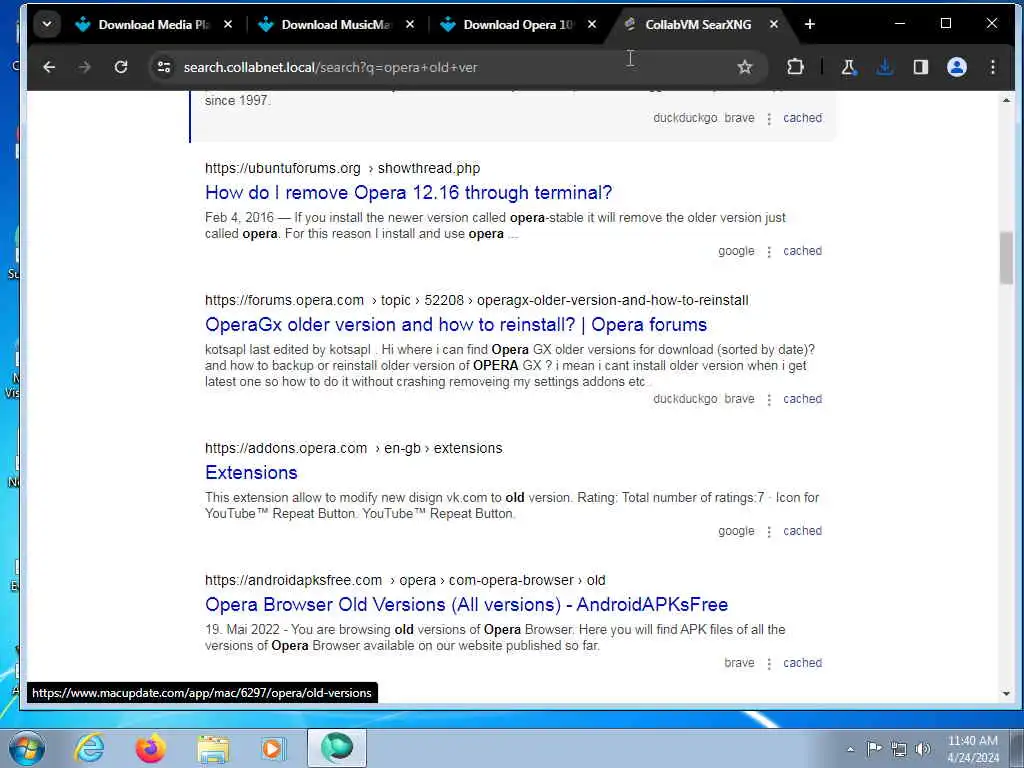This screenshot has height=768, width=1024.
Task: Open cached copy of Extensions result
Action: click(x=802, y=531)
